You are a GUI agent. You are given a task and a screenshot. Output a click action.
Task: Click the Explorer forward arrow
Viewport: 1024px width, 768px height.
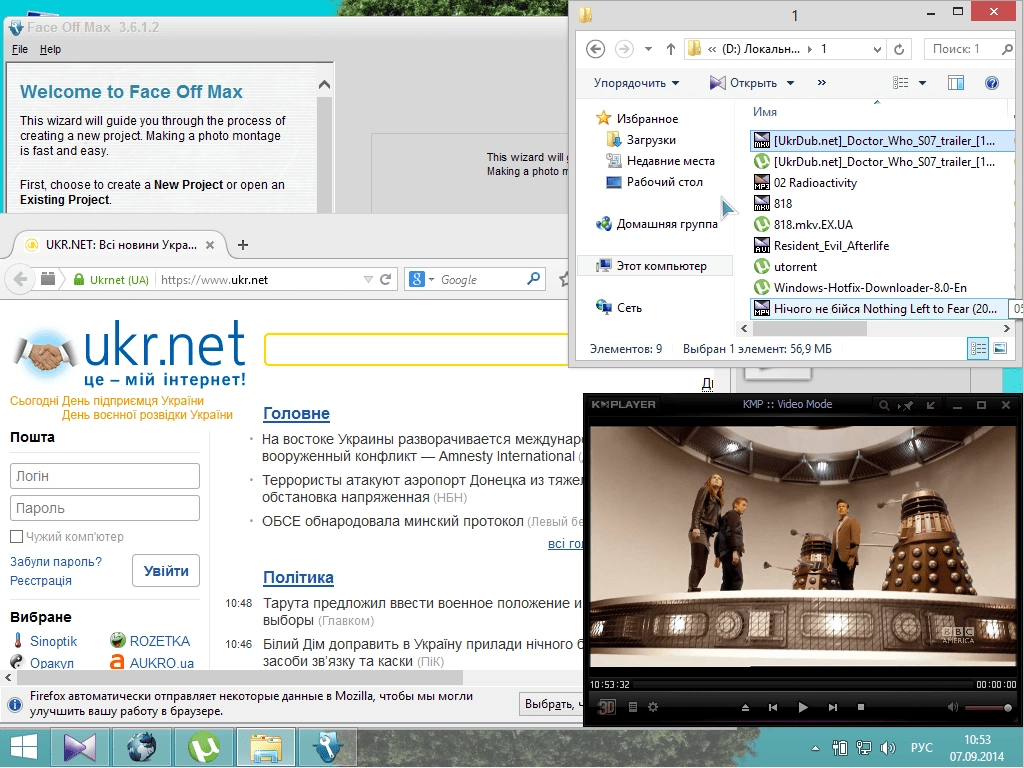pyautogui.click(x=624, y=49)
